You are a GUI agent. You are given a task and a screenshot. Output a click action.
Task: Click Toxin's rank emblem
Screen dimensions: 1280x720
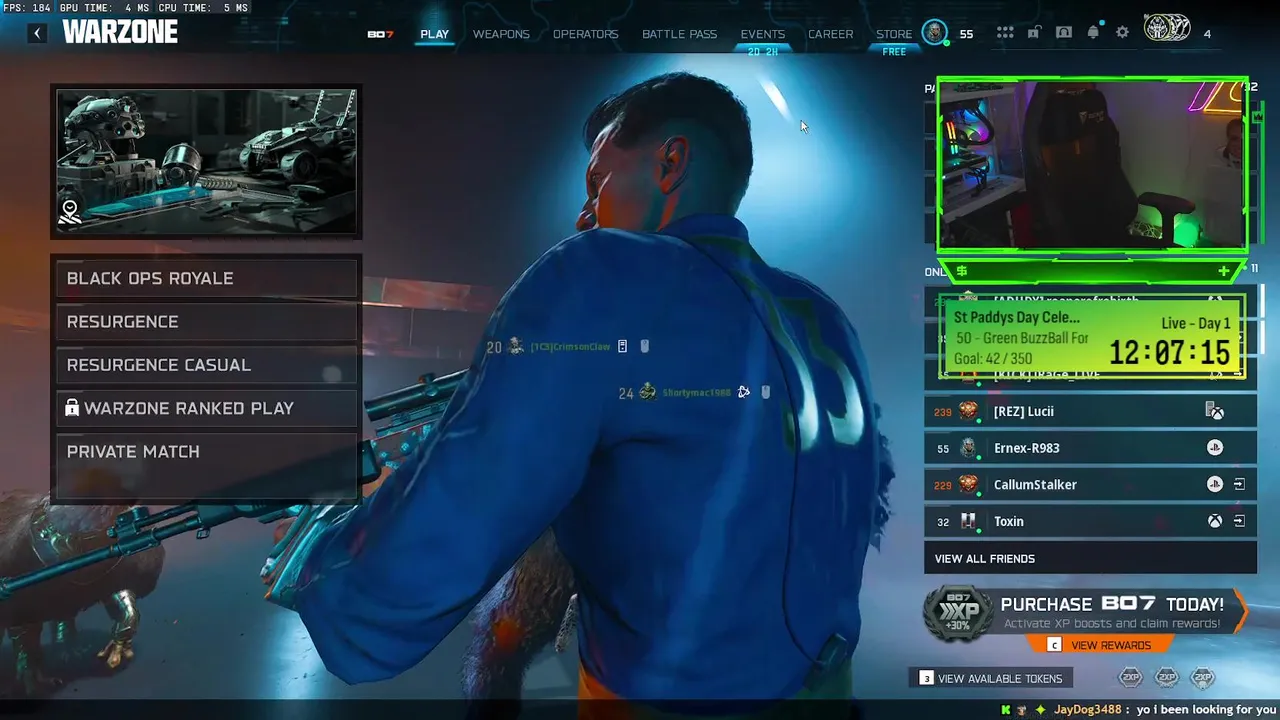click(968, 521)
